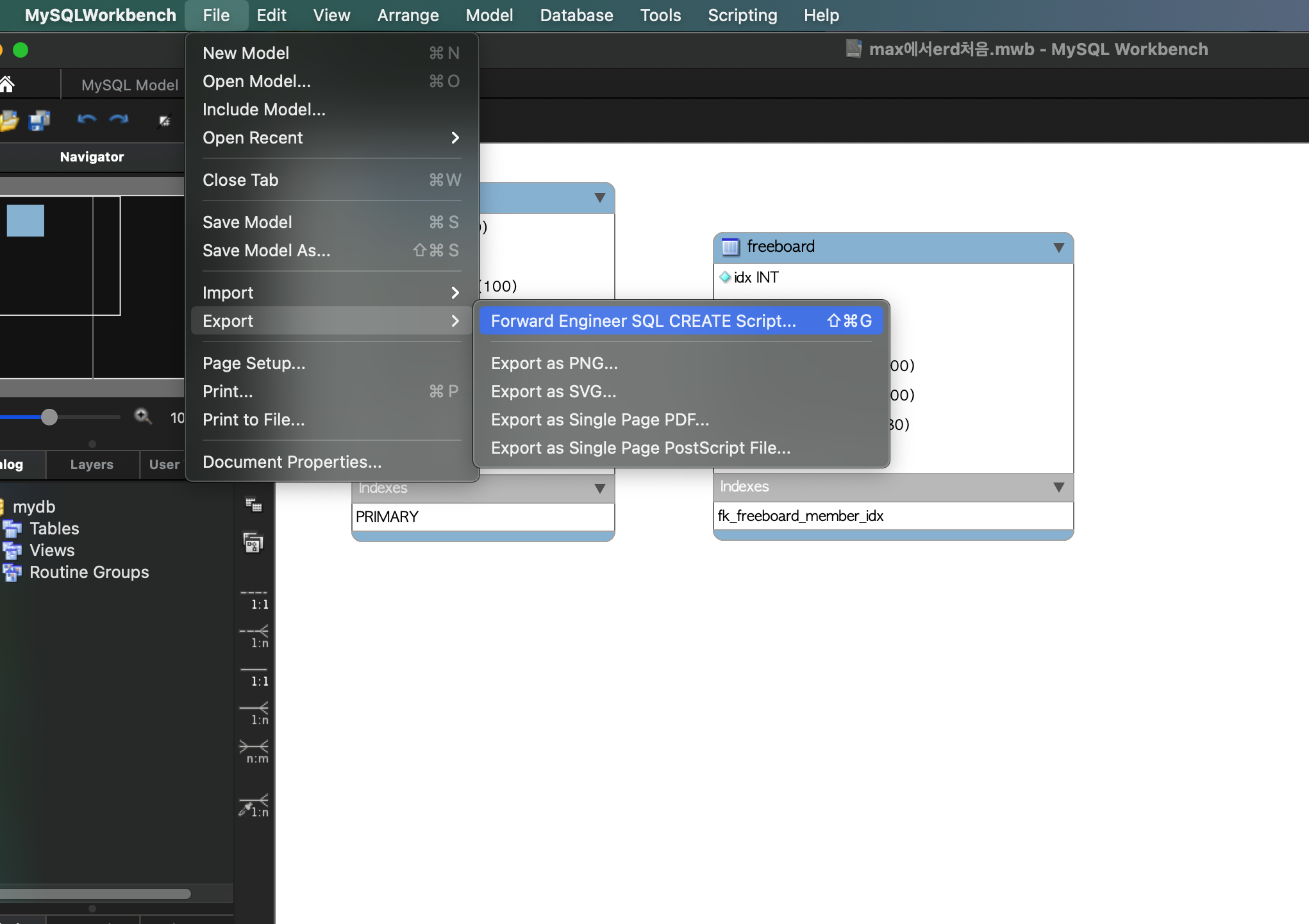Collapse freeboard Indexes section arrow
This screenshot has width=1309, height=924.
pos(1058,487)
